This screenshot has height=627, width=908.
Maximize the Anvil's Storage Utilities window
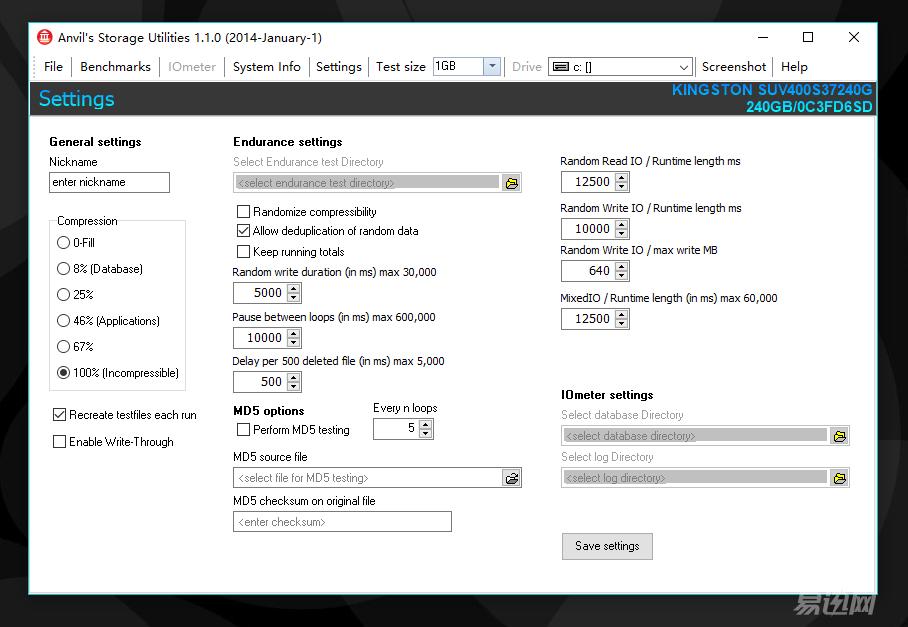(x=808, y=38)
